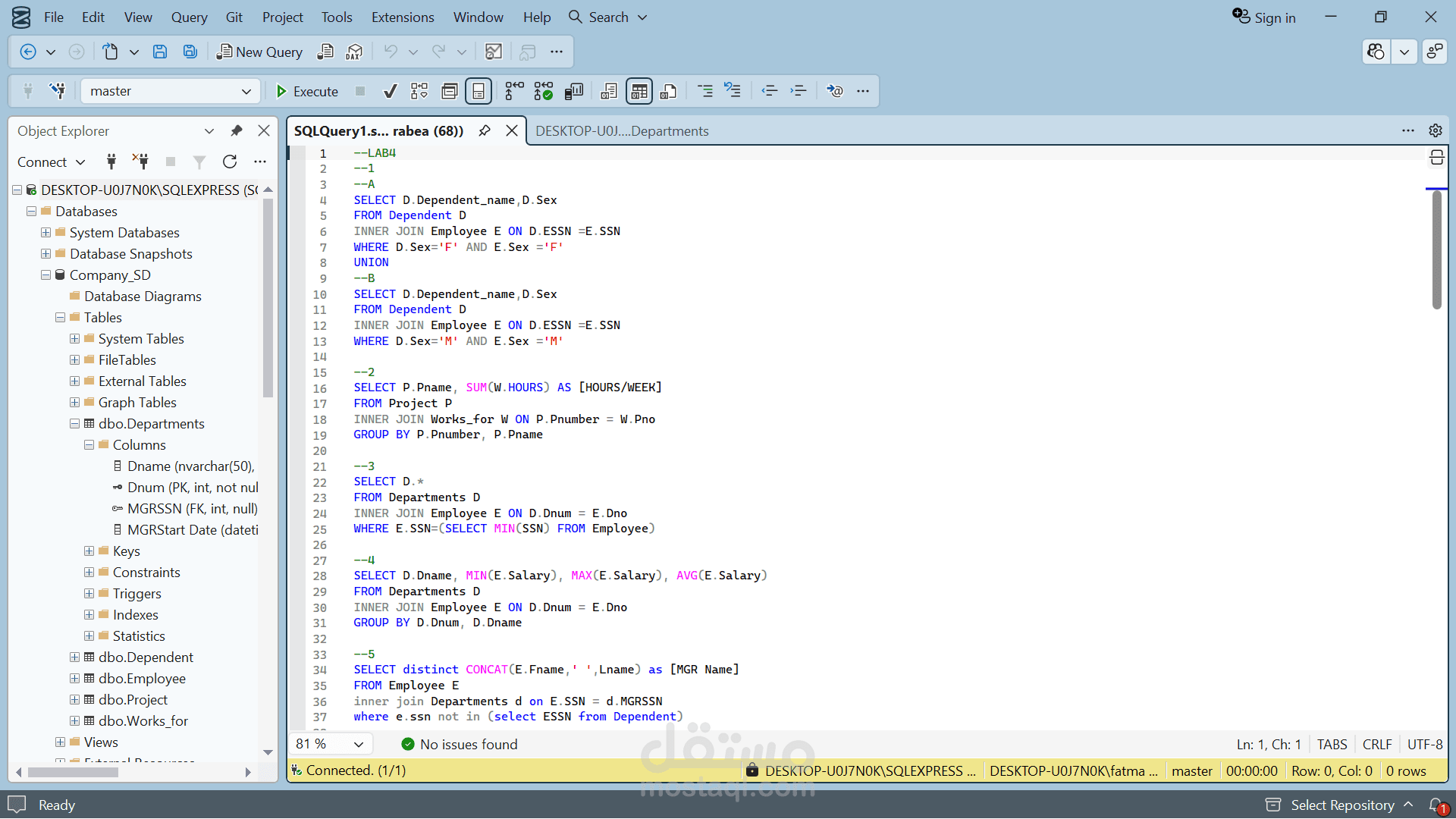Click the Change Connection plug icon
This screenshot has height=819, width=1456.
pyautogui.click(x=58, y=91)
